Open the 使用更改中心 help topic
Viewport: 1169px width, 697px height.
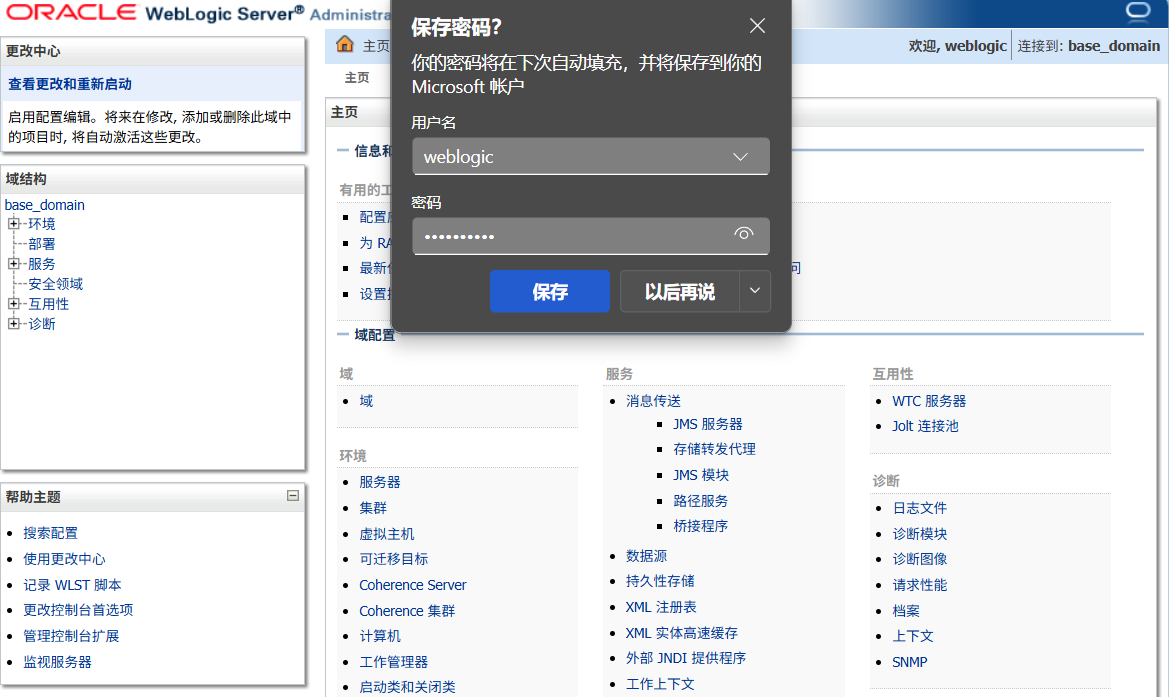click(x=64, y=559)
